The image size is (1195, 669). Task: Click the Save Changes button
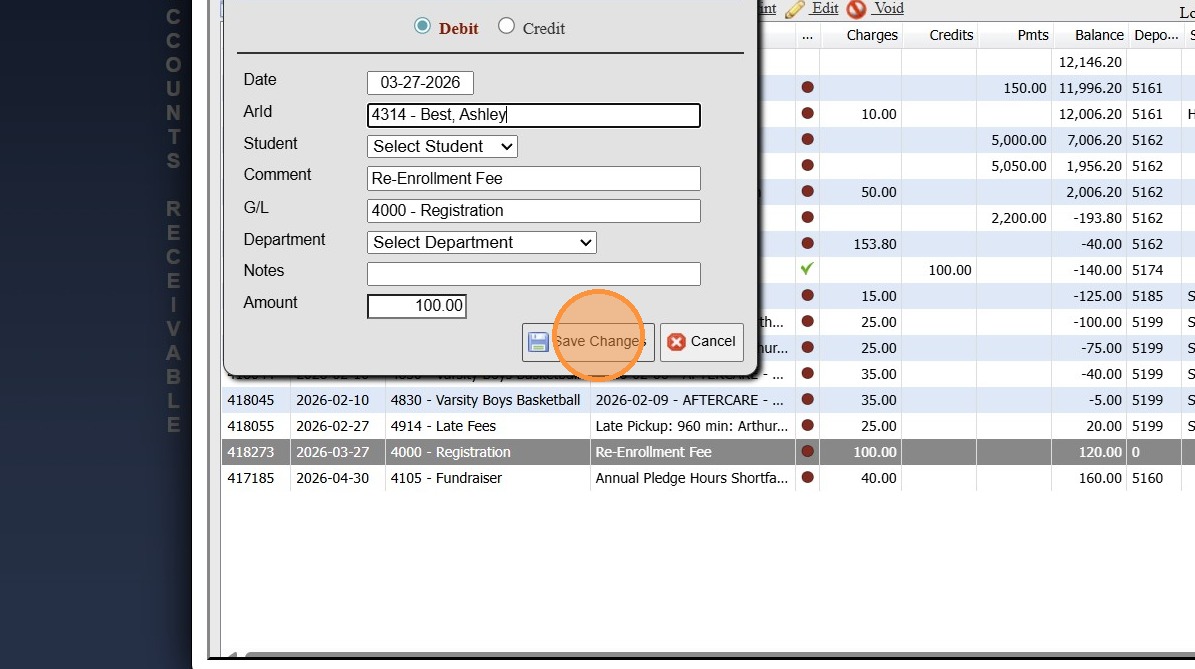tap(588, 342)
